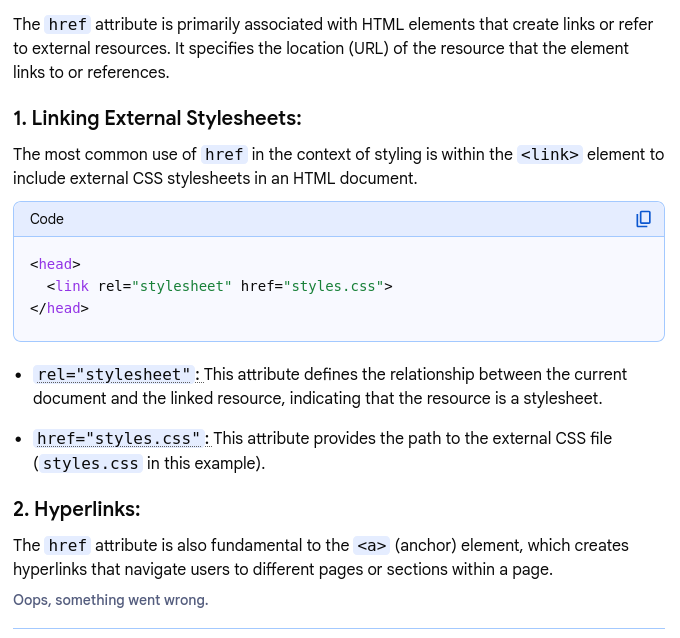Click the "Oops, something went wrong." message
Viewport: 680px width, 638px height.
pos(110,600)
